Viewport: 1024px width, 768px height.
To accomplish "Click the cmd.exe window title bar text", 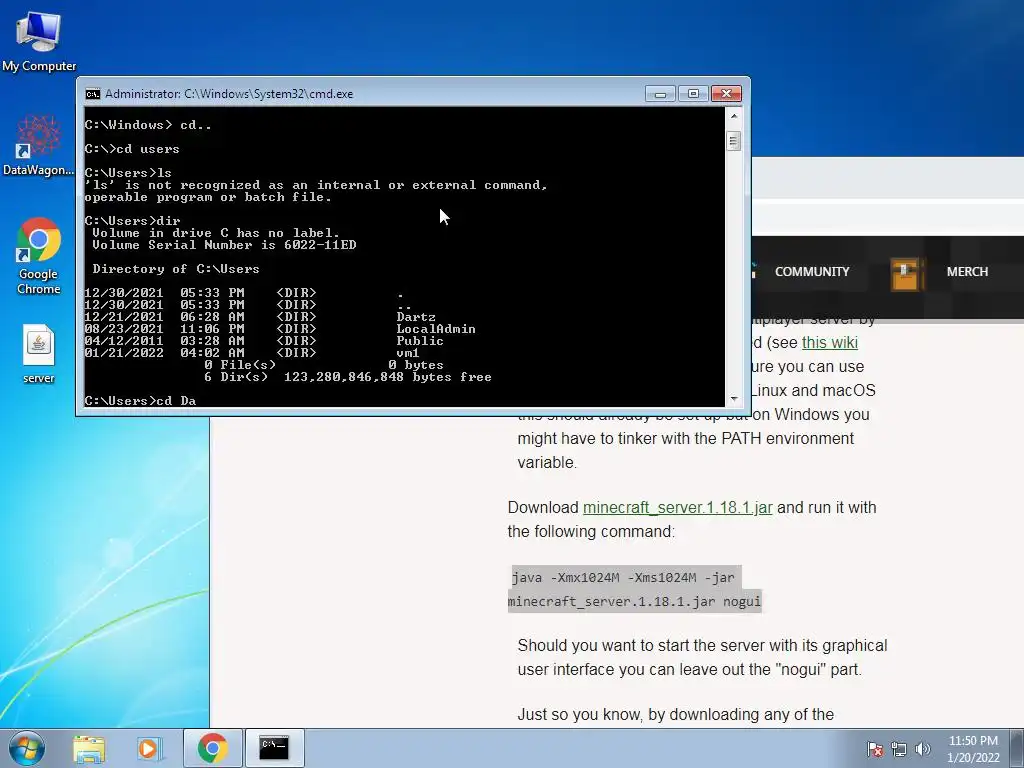I will tap(229, 94).
